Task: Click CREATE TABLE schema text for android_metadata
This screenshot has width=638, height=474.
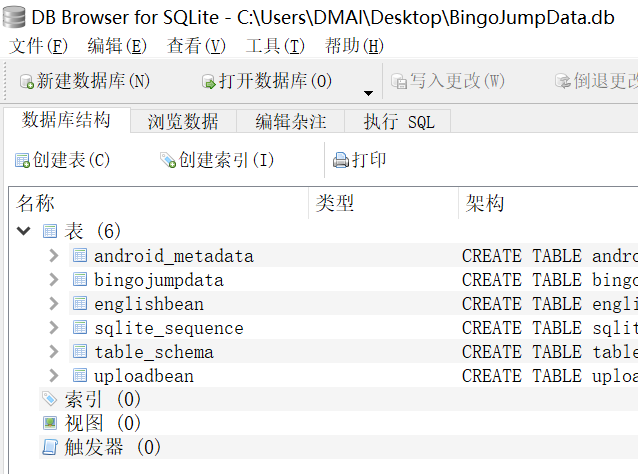Action: coord(550,256)
